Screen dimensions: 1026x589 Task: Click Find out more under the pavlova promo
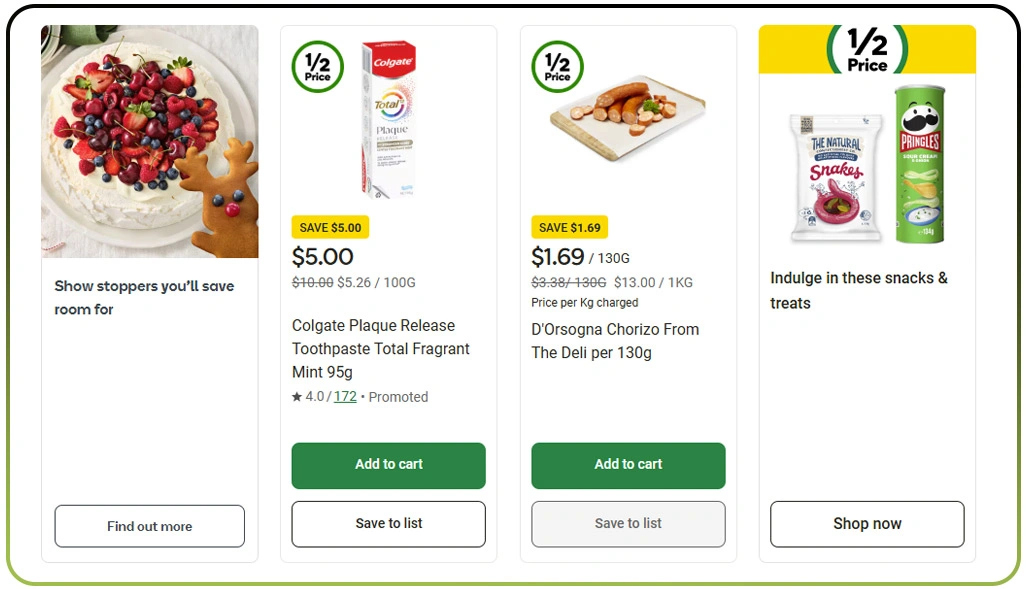(149, 525)
